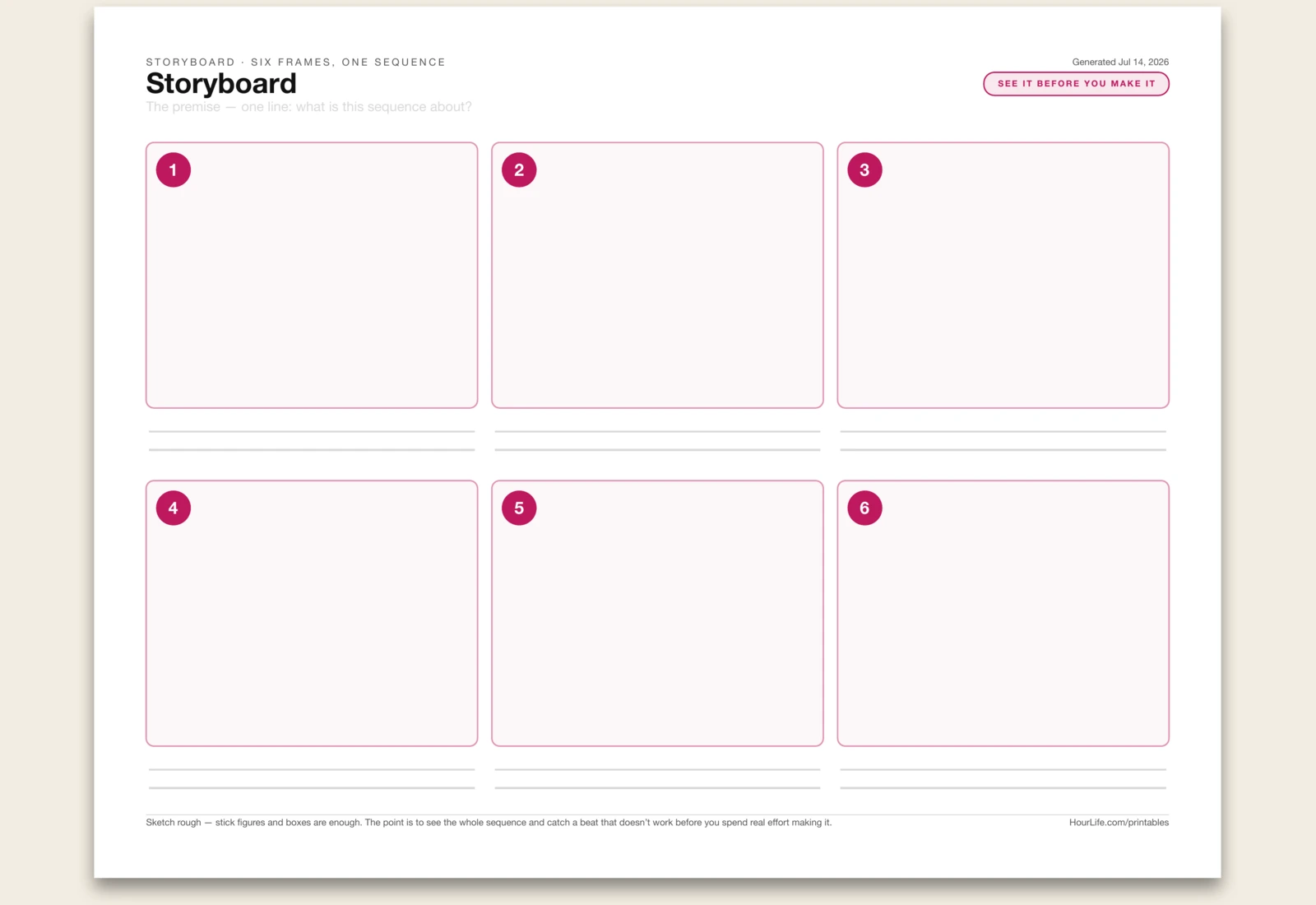Image resolution: width=1316 pixels, height=905 pixels.
Task: Click the number 4 frame badge
Action: pyautogui.click(x=173, y=508)
